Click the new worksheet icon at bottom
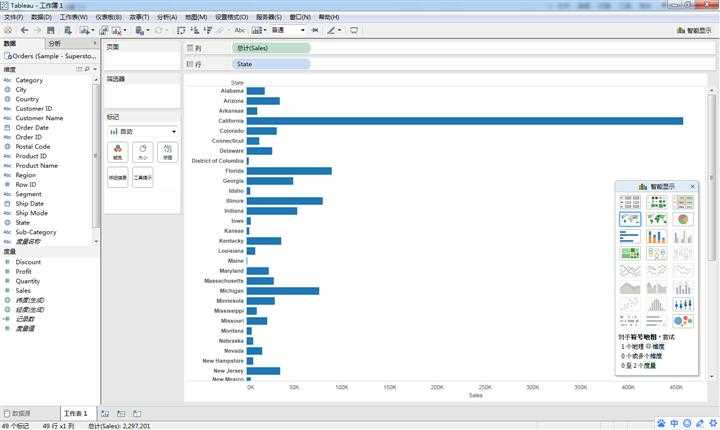The width and height of the screenshot is (720, 430). pyautogui.click(x=105, y=413)
